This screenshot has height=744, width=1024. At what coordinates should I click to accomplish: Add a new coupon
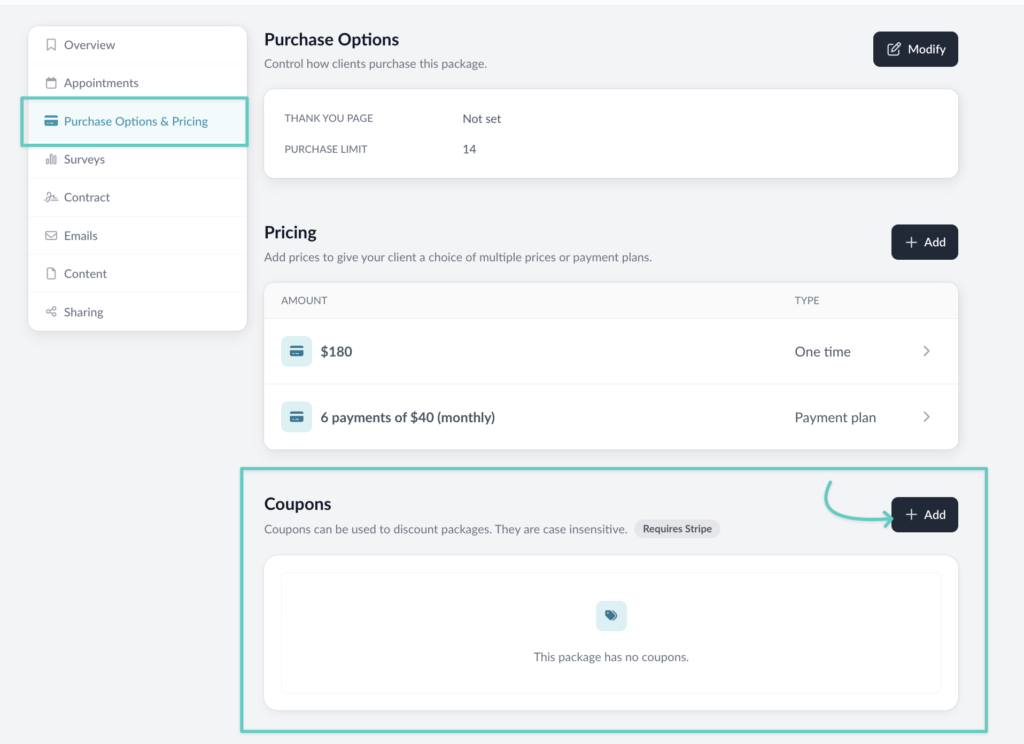point(924,515)
